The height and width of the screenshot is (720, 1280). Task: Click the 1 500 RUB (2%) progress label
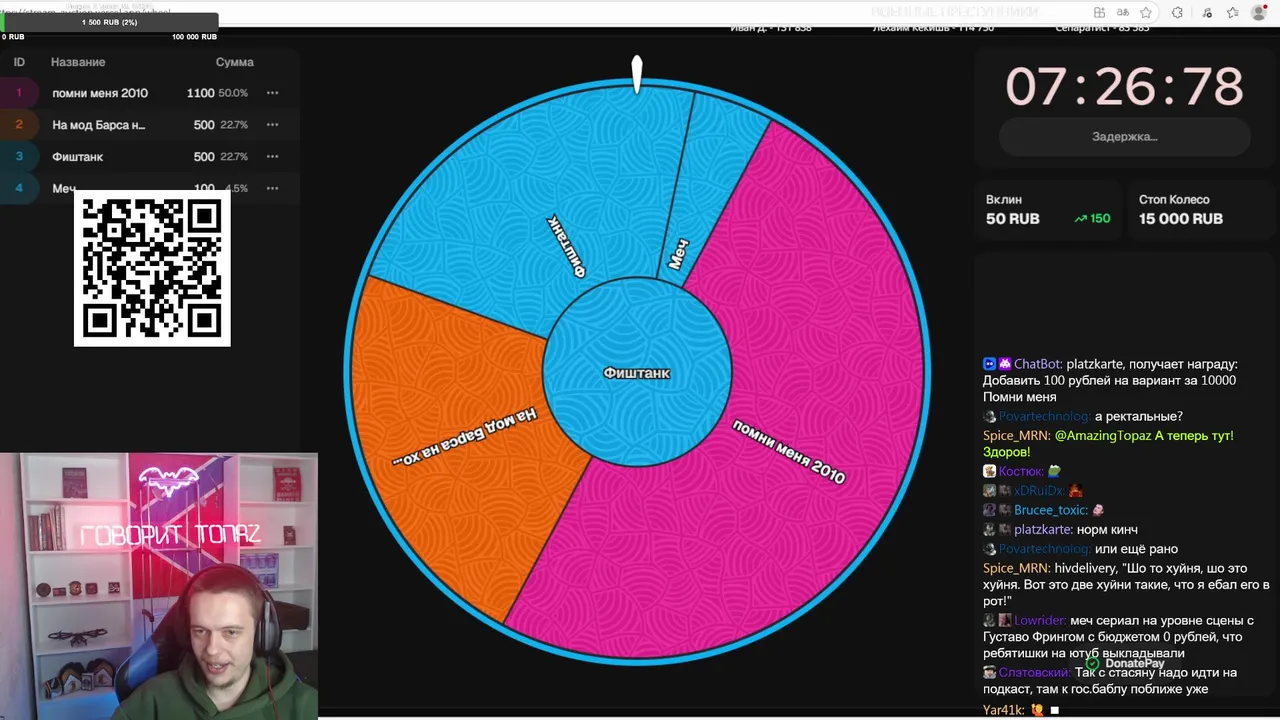pos(109,22)
